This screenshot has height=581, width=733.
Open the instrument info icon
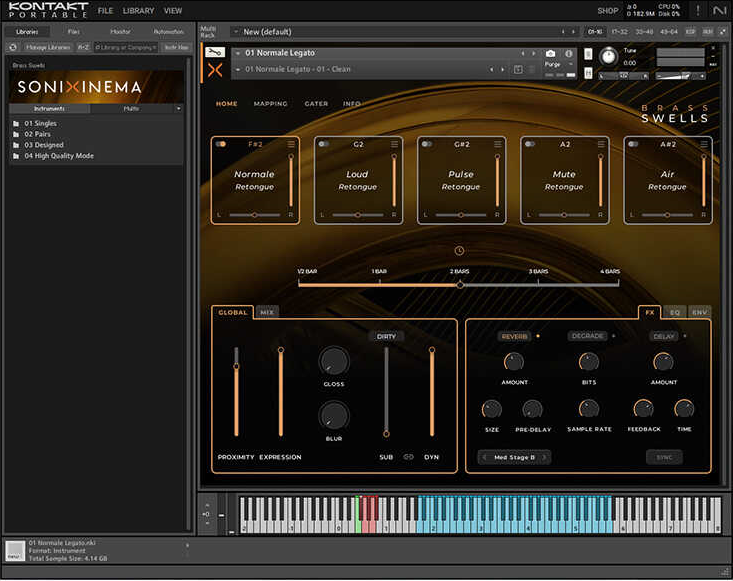point(569,53)
